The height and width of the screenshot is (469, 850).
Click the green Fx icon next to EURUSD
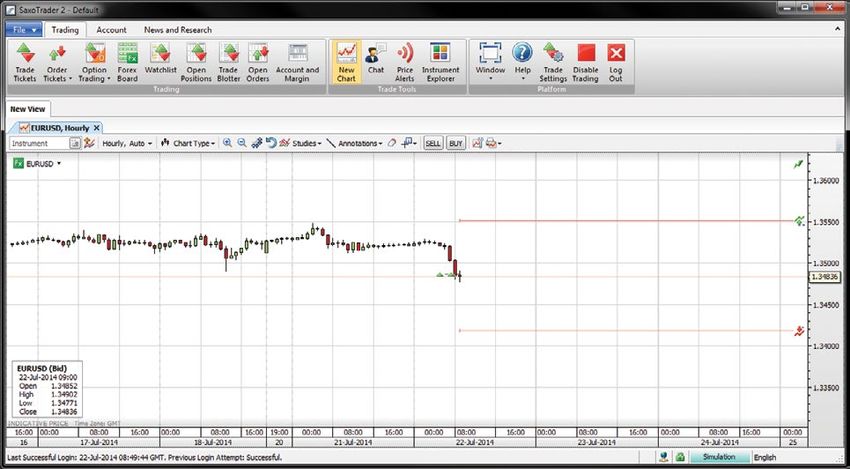[x=18, y=163]
